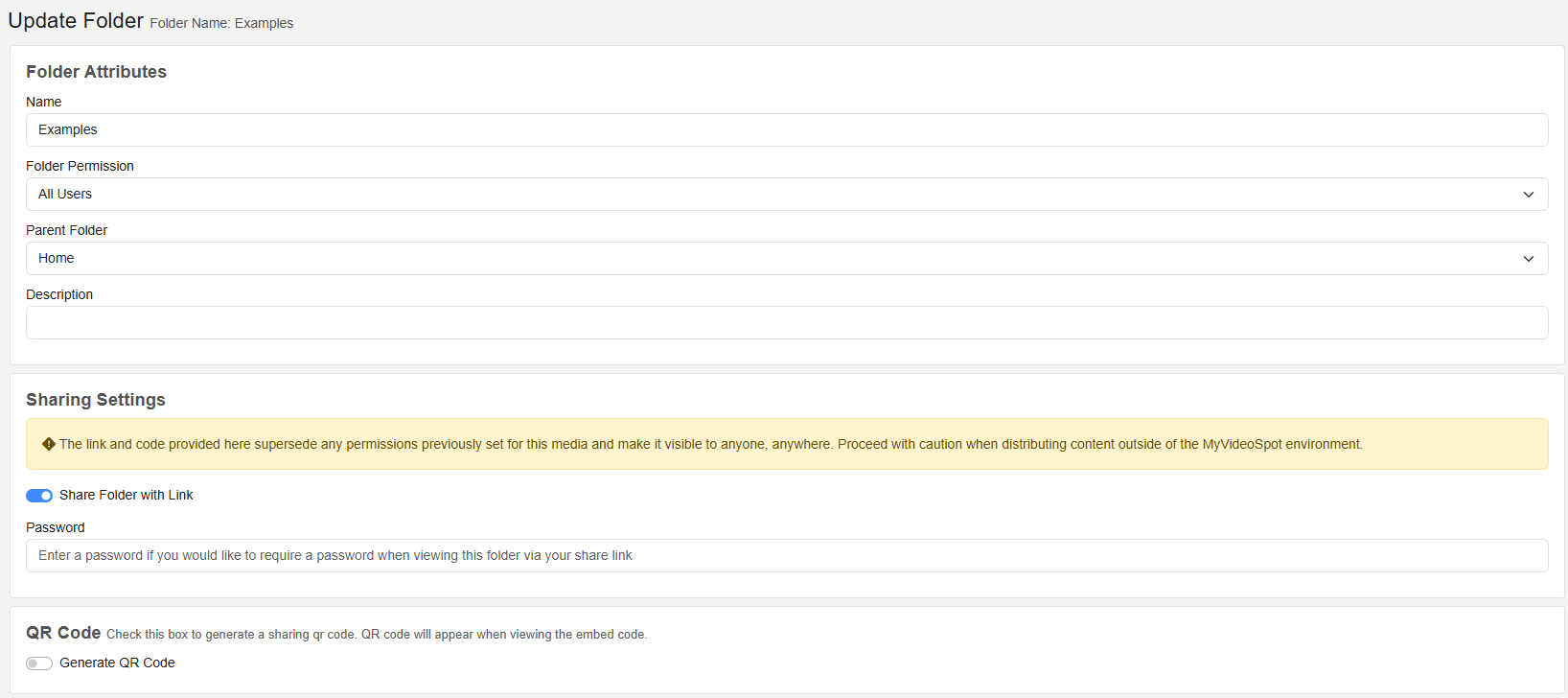1568x698 pixels.
Task: Click the Folder Attributes section heading
Action: pyautogui.click(x=96, y=72)
